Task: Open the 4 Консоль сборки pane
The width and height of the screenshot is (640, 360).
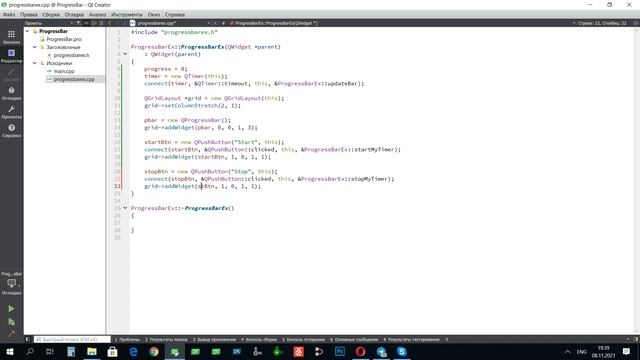Action: click(259, 339)
